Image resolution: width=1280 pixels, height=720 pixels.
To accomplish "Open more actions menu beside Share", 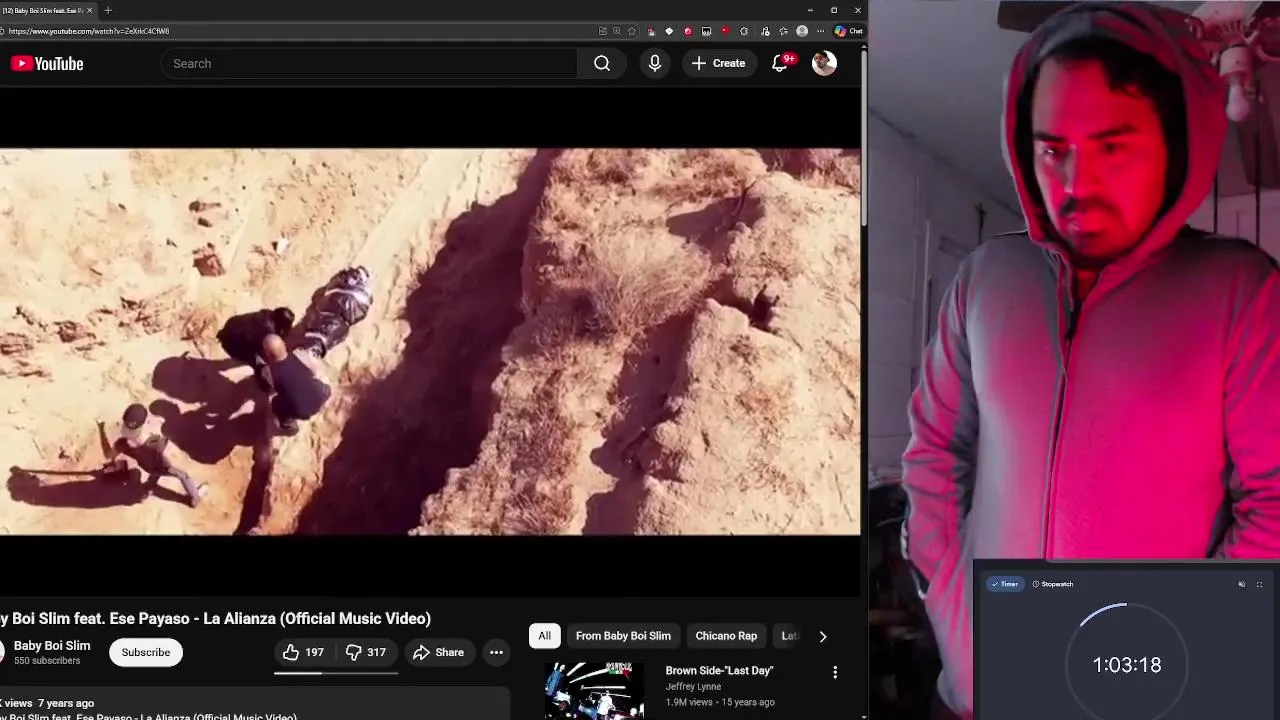I will coord(496,652).
